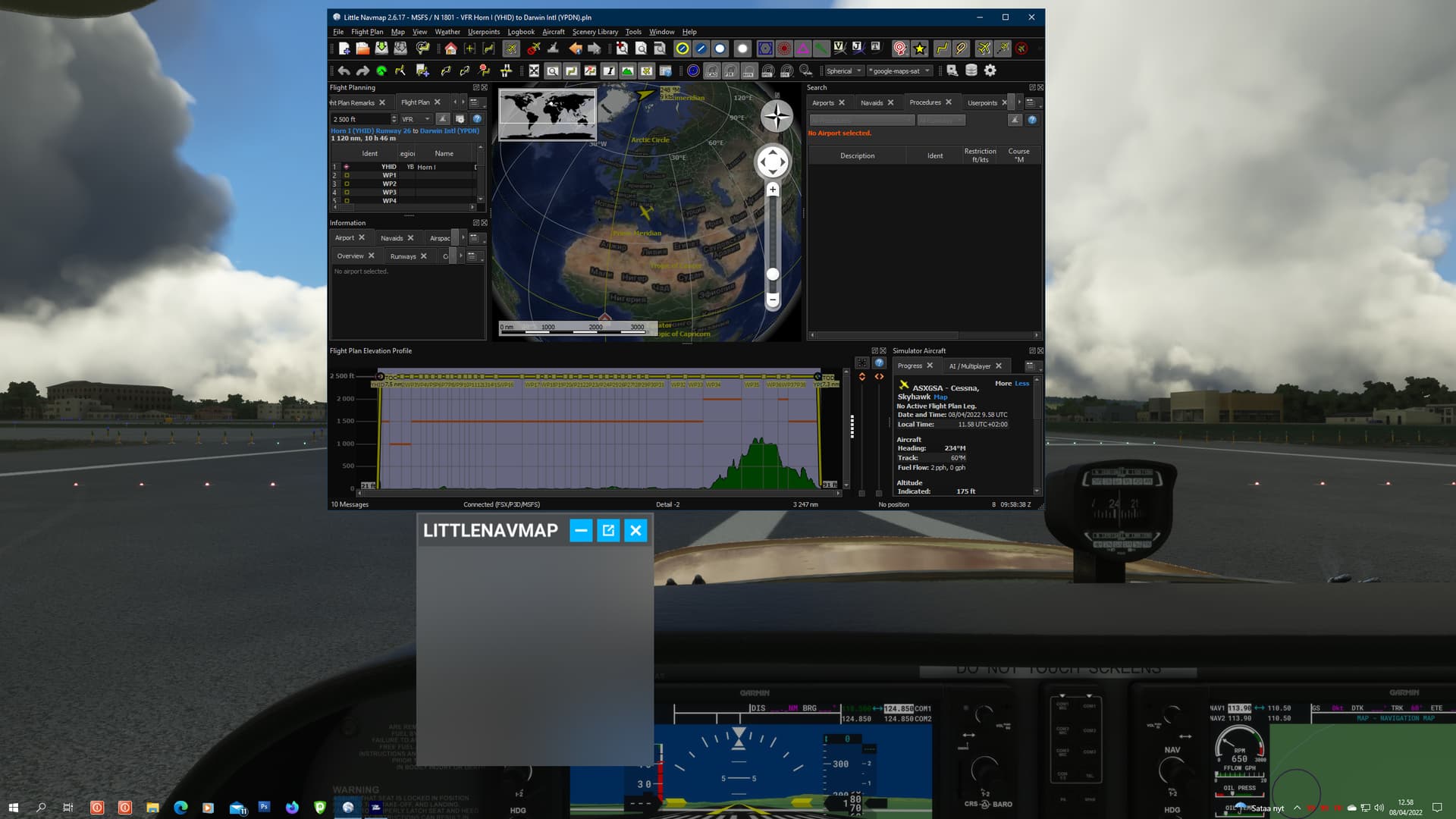Click the Map link next to Skyhawk
This screenshot has width=1456, height=819.
point(940,397)
